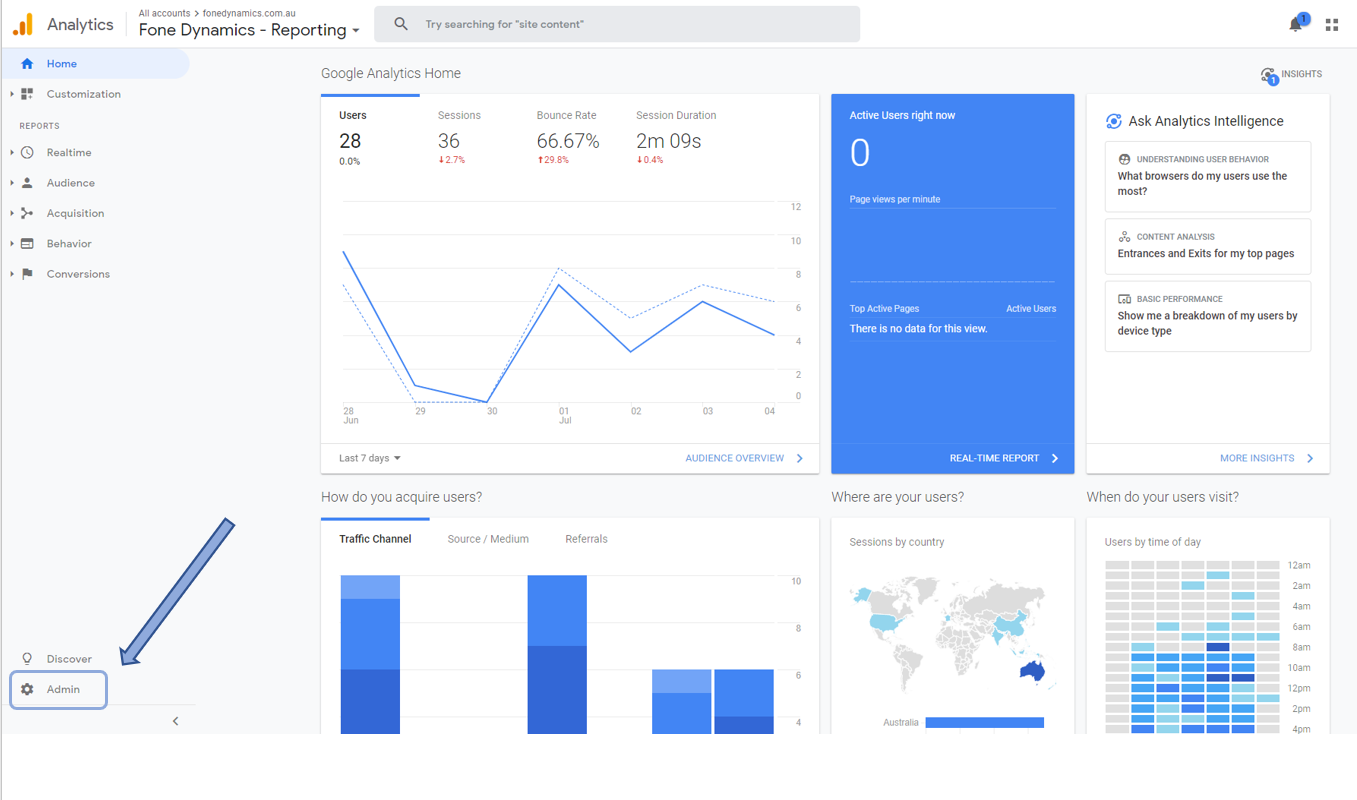The width and height of the screenshot is (1357, 800).
Task: Click the Content Analysis icon
Action: (1124, 237)
